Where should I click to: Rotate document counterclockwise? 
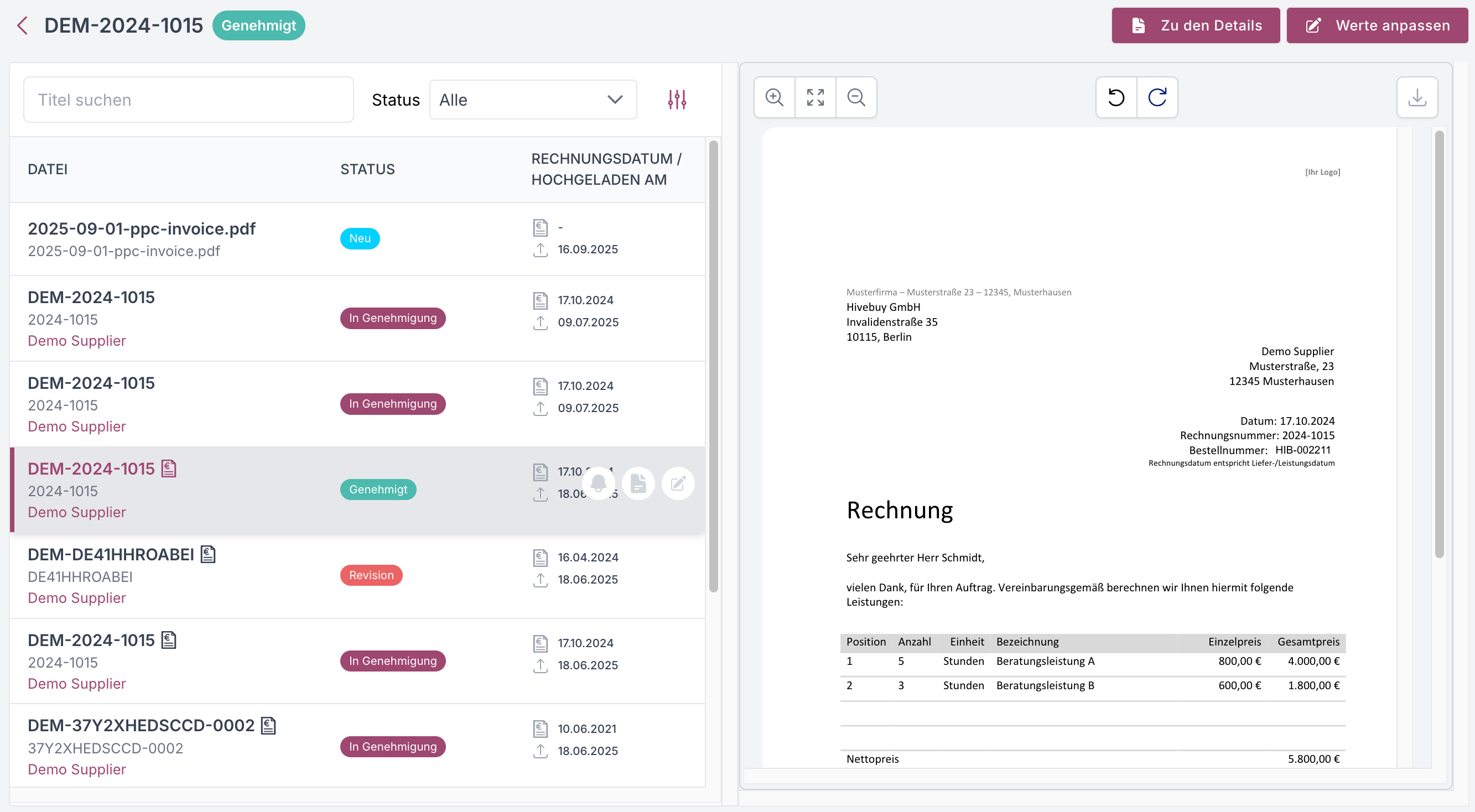click(x=1116, y=97)
